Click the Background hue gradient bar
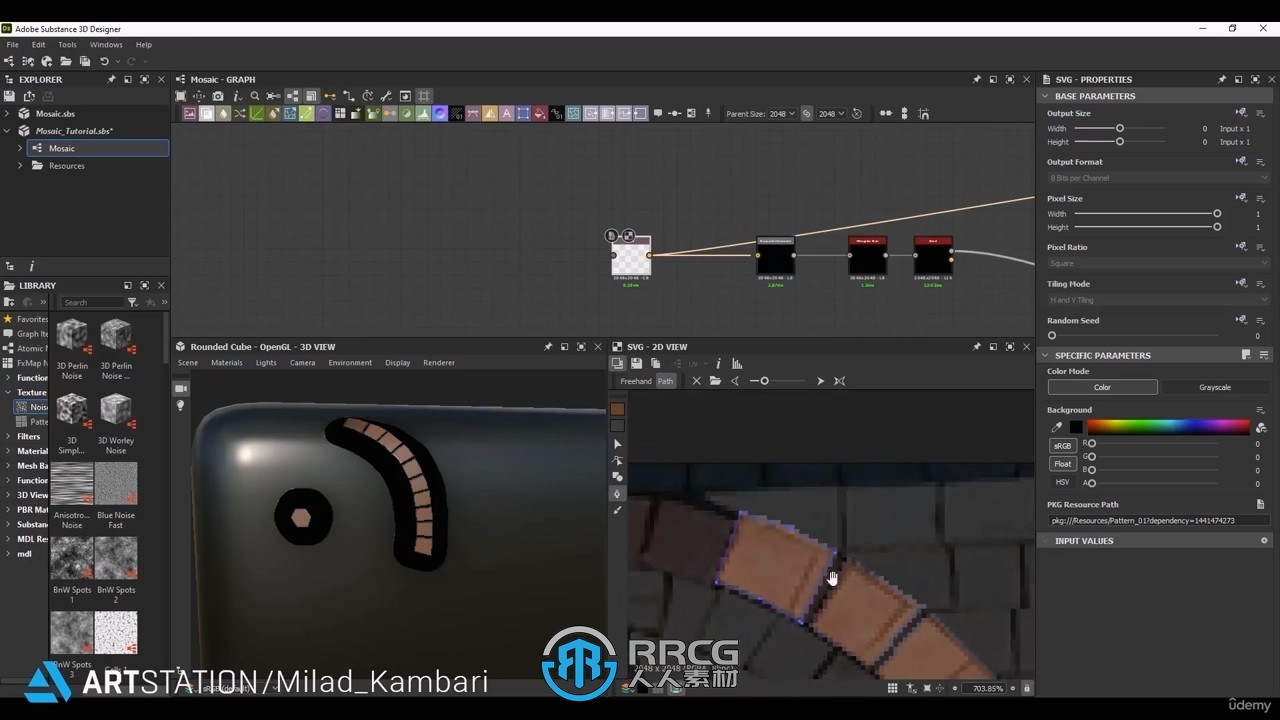The width and height of the screenshot is (1280, 720). point(1168,427)
